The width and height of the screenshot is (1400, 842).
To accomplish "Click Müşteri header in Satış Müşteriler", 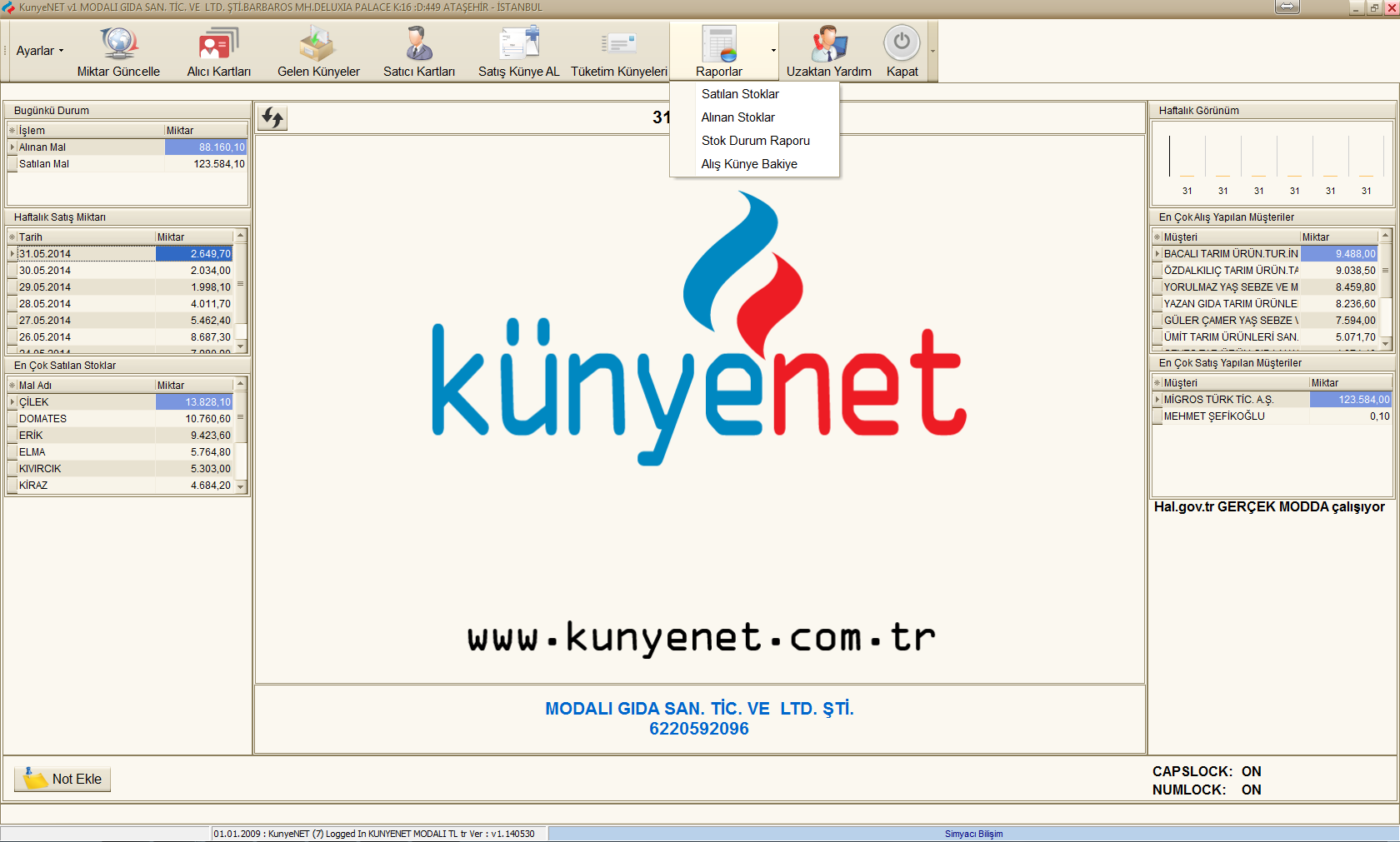I will (x=1236, y=383).
